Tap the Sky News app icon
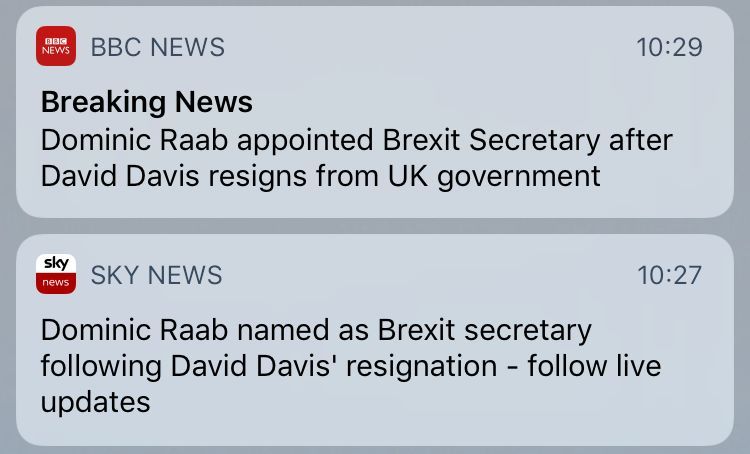This screenshot has width=750, height=454. point(56,273)
